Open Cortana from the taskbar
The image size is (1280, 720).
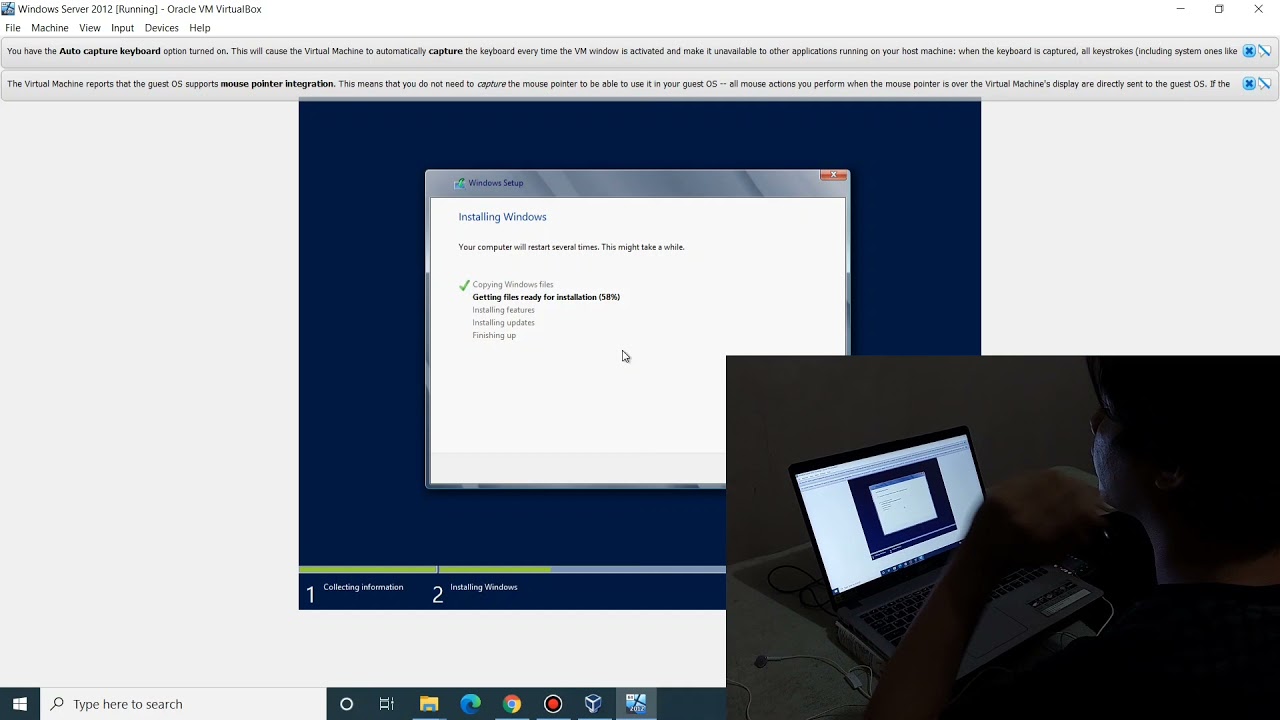pos(346,704)
